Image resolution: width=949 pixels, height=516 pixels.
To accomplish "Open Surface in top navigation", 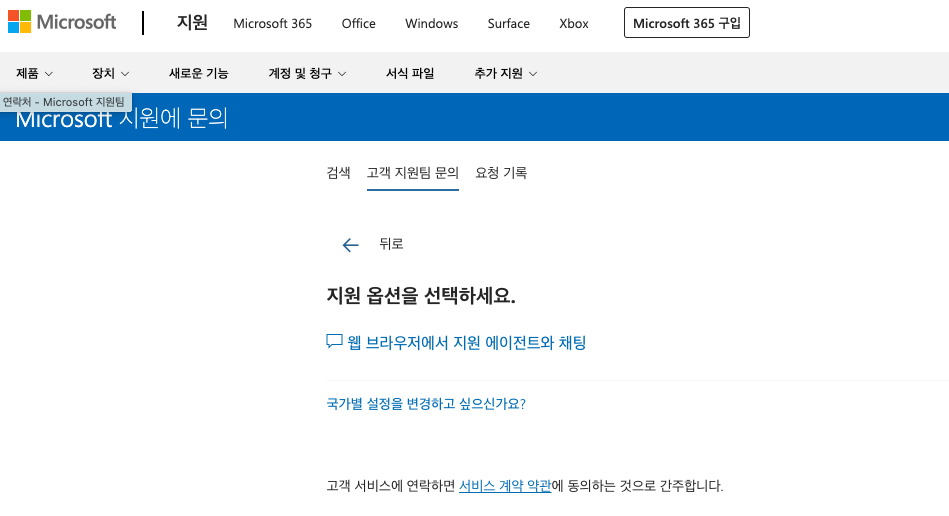I will [508, 24].
